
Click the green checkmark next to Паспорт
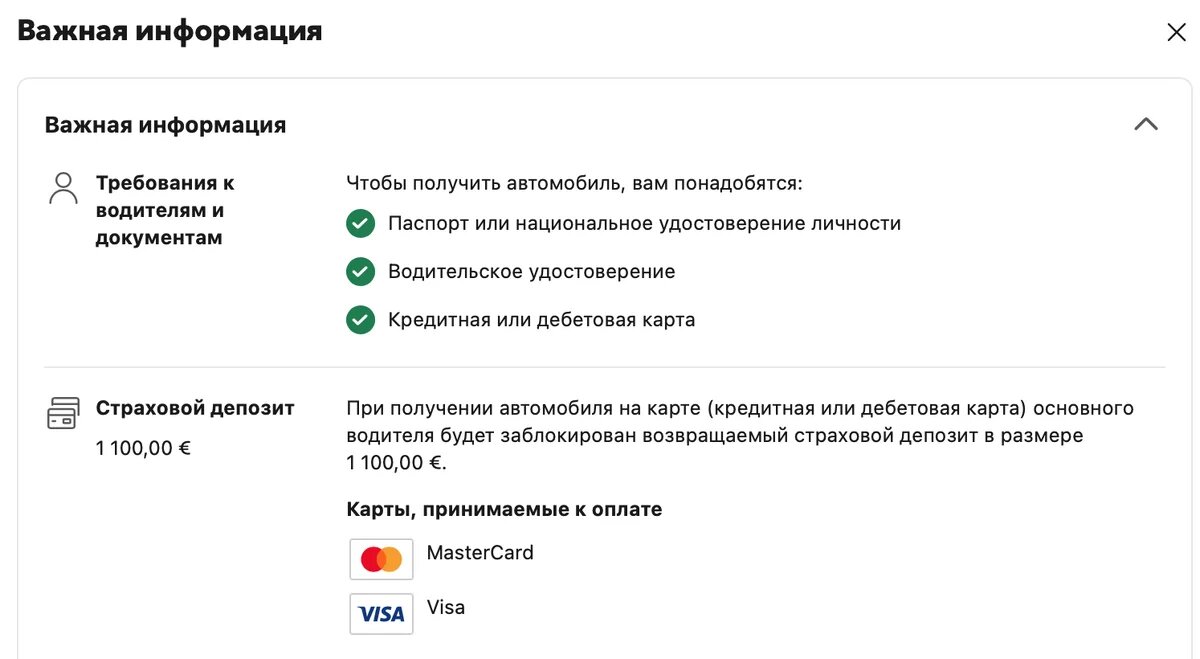pos(360,223)
